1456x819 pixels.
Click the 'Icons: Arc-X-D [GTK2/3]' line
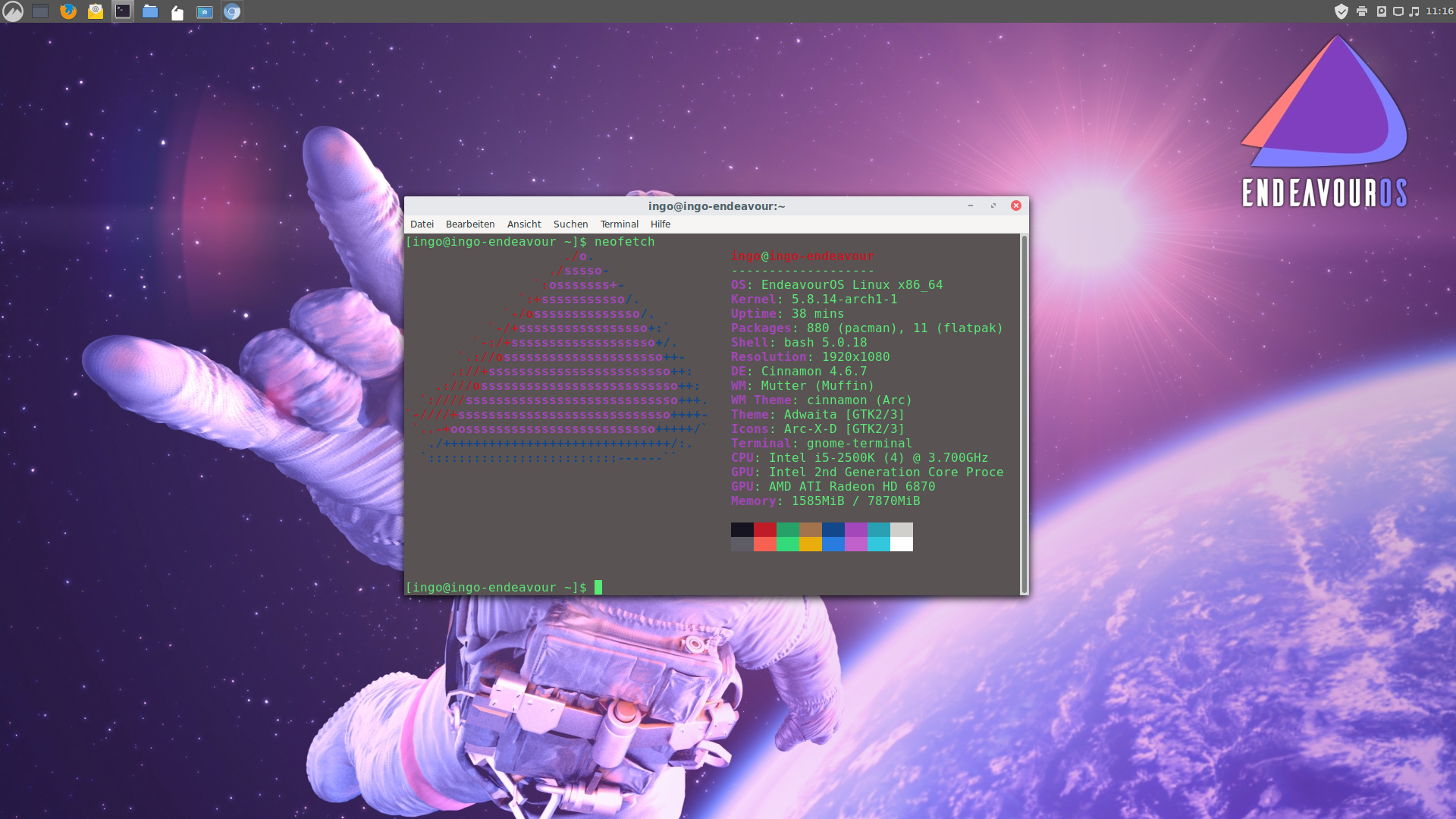pyautogui.click(x=818, y=429)
